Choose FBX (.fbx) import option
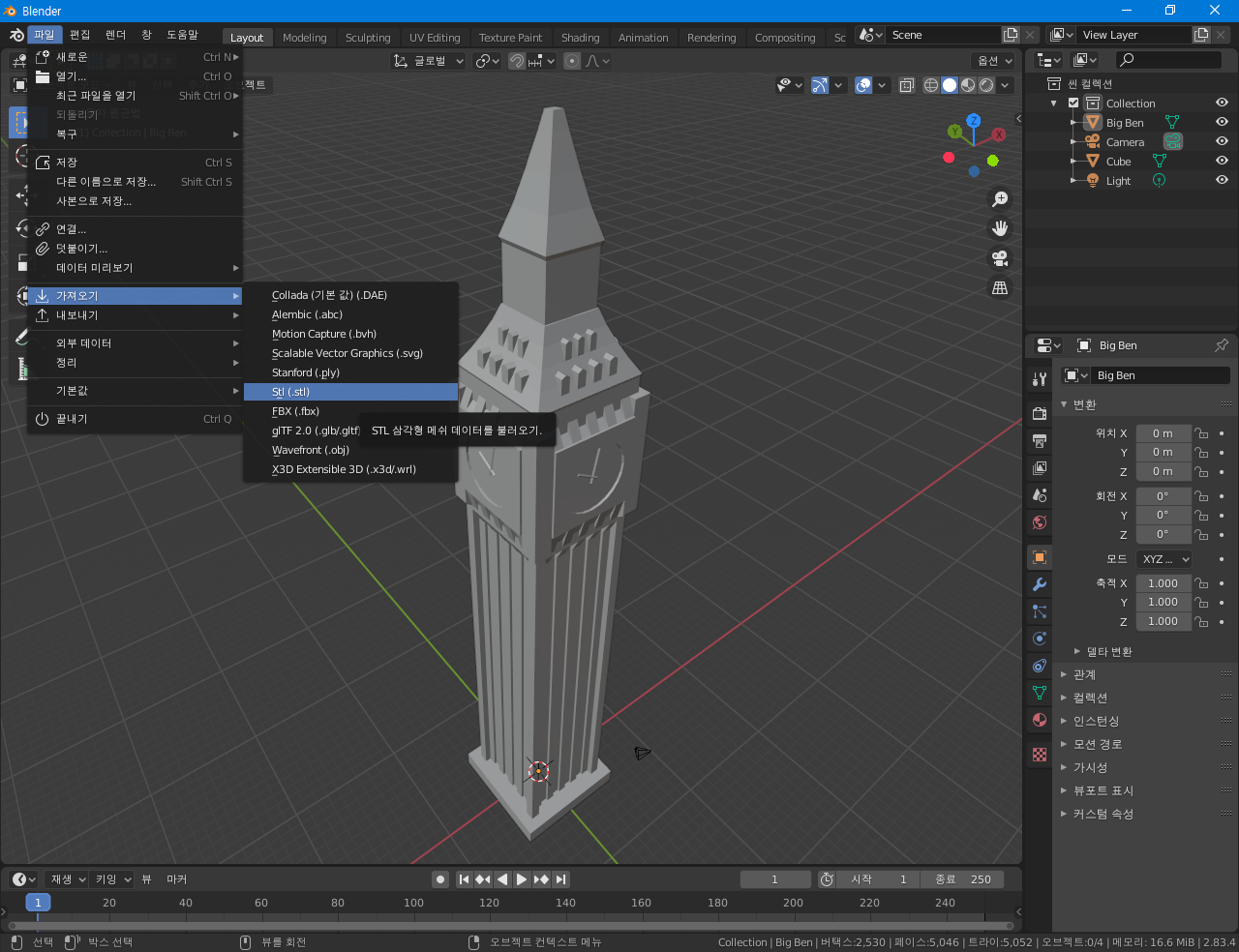The image size is (1239, 952). click(350, 411)
